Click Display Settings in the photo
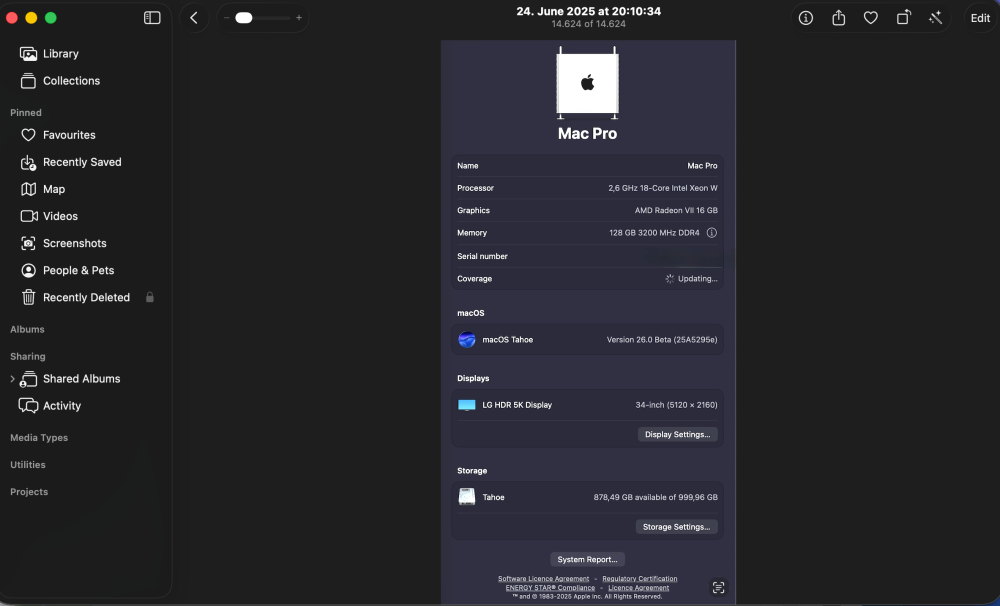The image size is (1000, 606). pos(677,434)
